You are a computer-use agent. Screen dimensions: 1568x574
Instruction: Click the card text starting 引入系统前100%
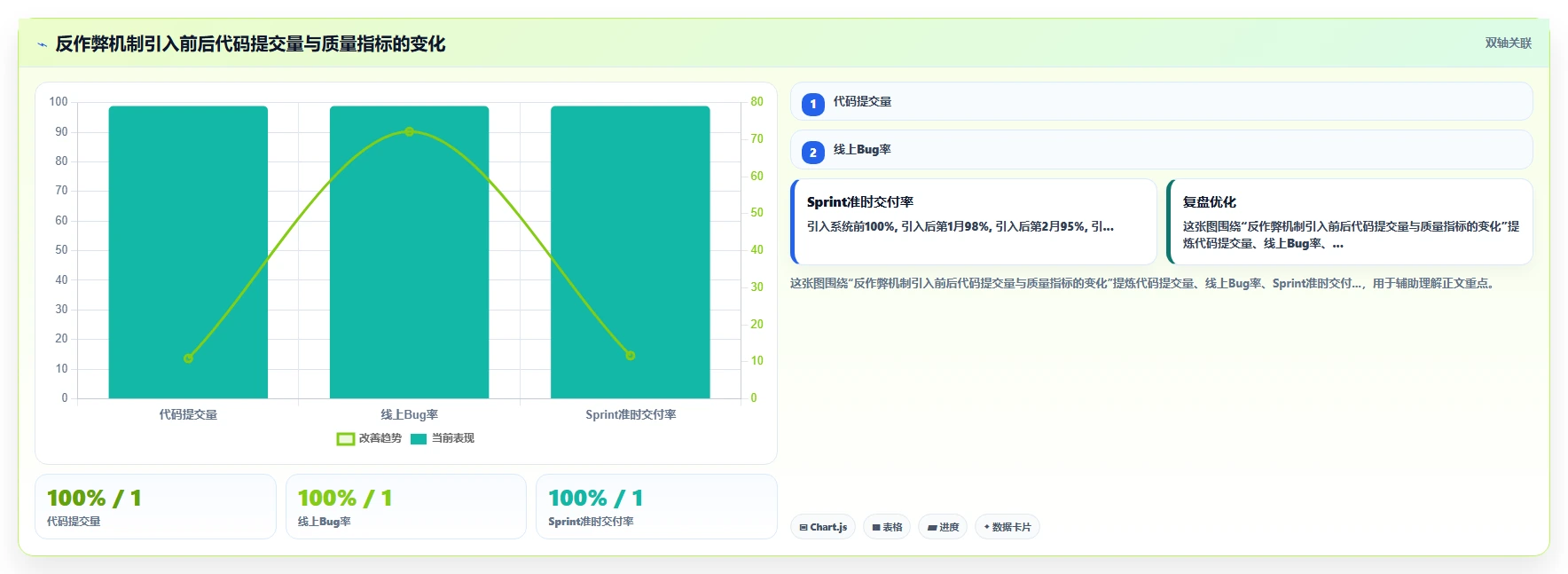[960, 226]
